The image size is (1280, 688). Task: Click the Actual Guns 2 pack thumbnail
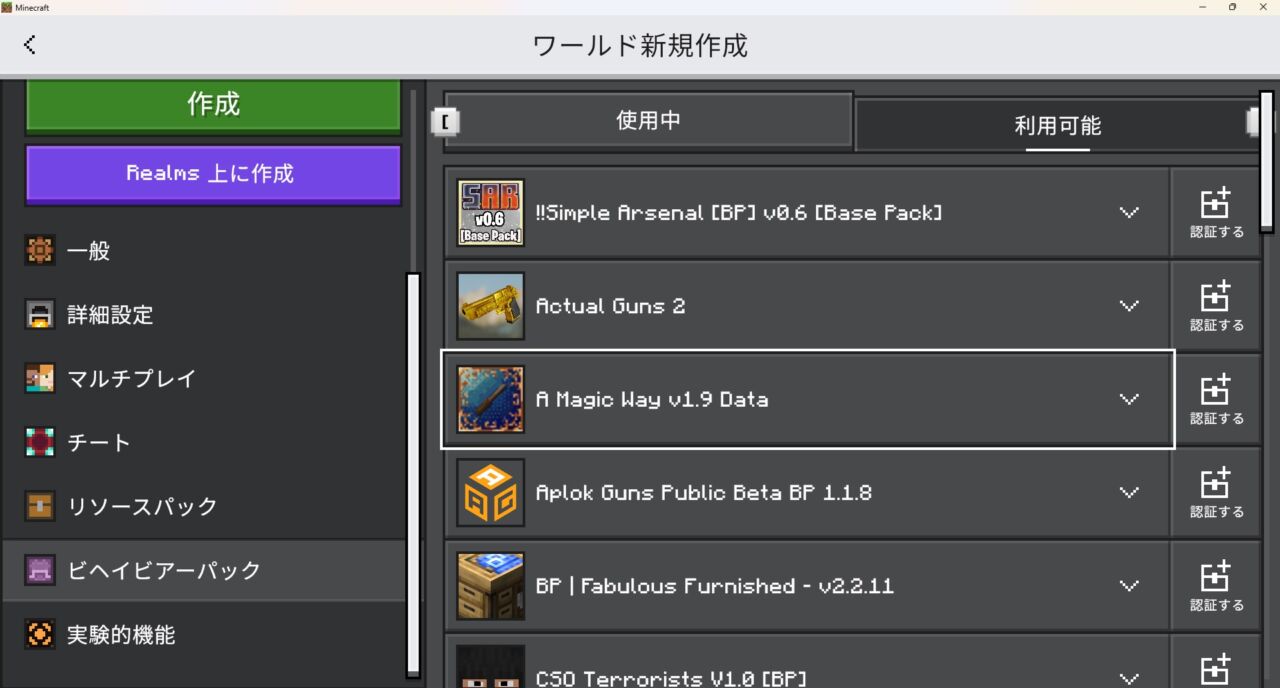point(489,306)
